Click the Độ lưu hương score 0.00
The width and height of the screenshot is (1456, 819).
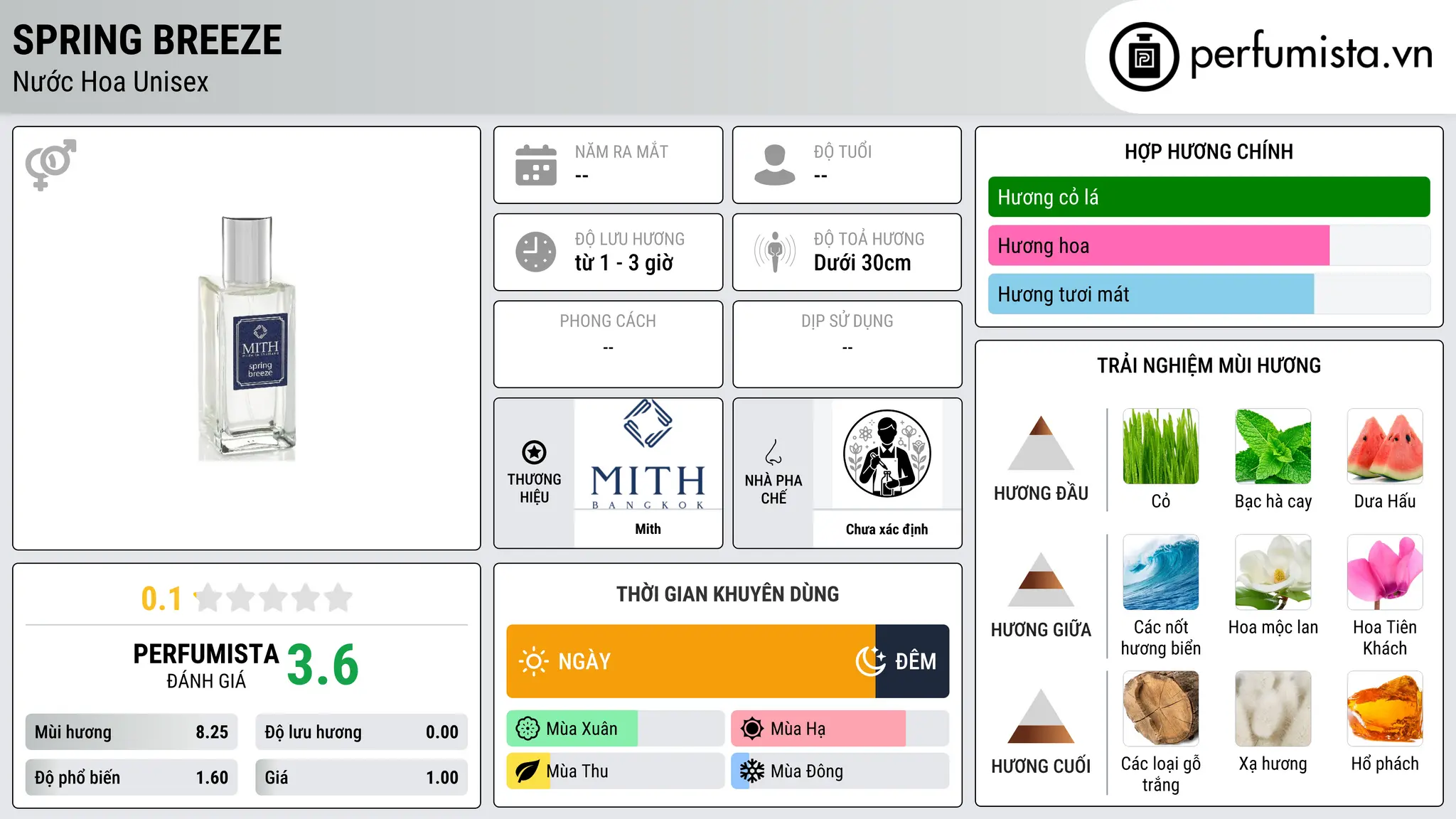click(x=442, y=732)
